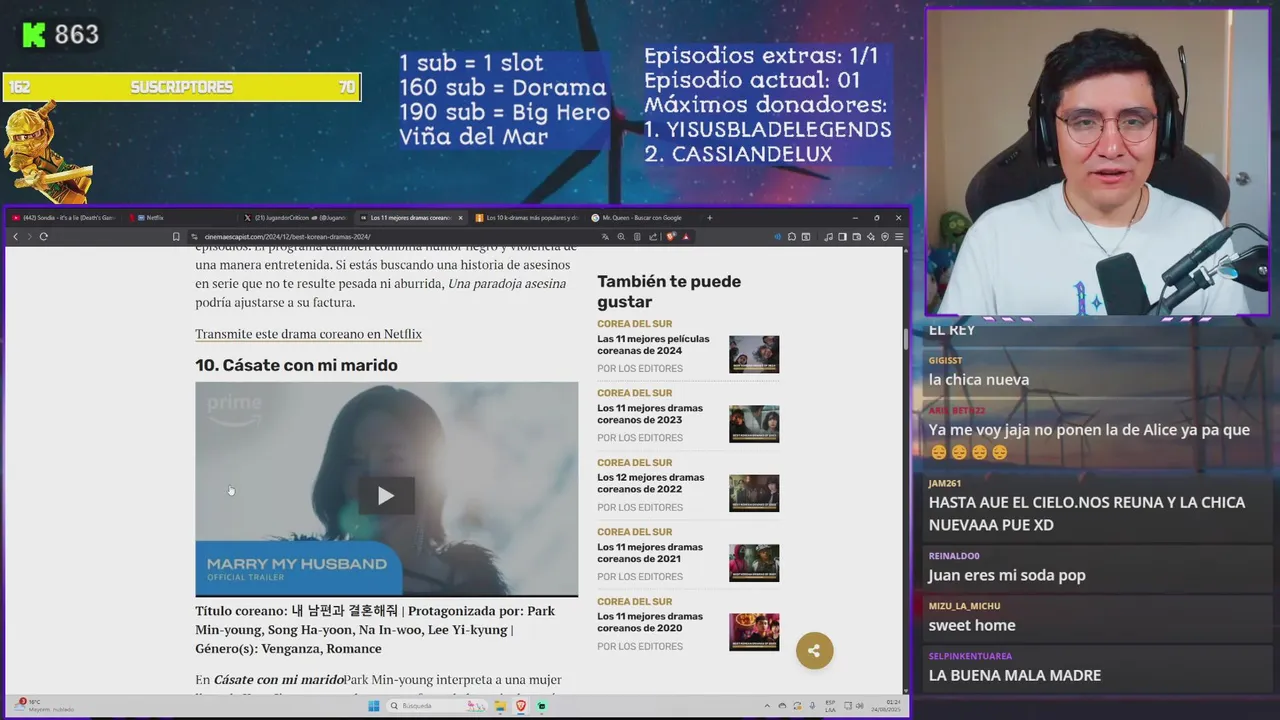The image size is (1280, 720).
Task: Reload the cinemaescapist page
Action: 43,237
